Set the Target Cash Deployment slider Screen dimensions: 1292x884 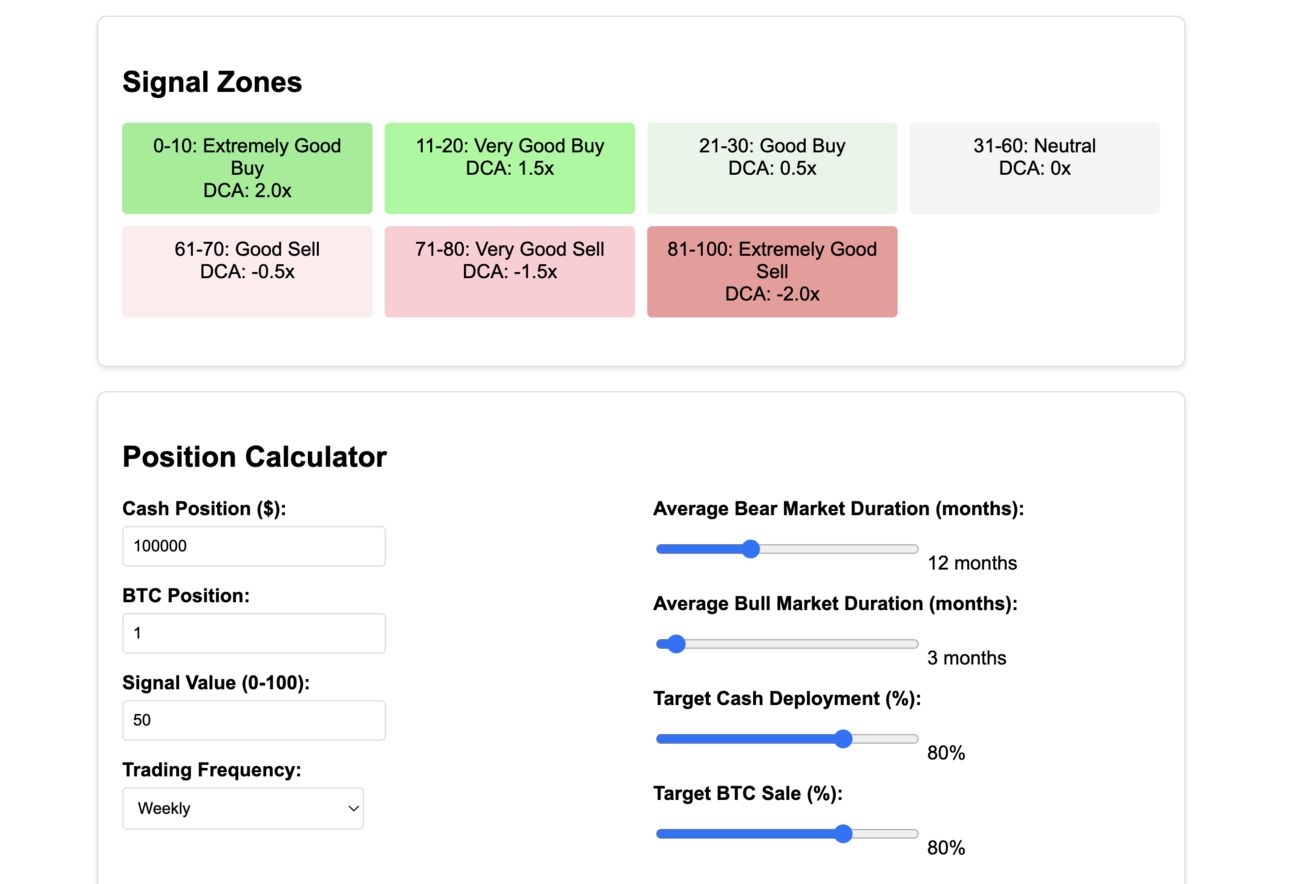(787, 739)
